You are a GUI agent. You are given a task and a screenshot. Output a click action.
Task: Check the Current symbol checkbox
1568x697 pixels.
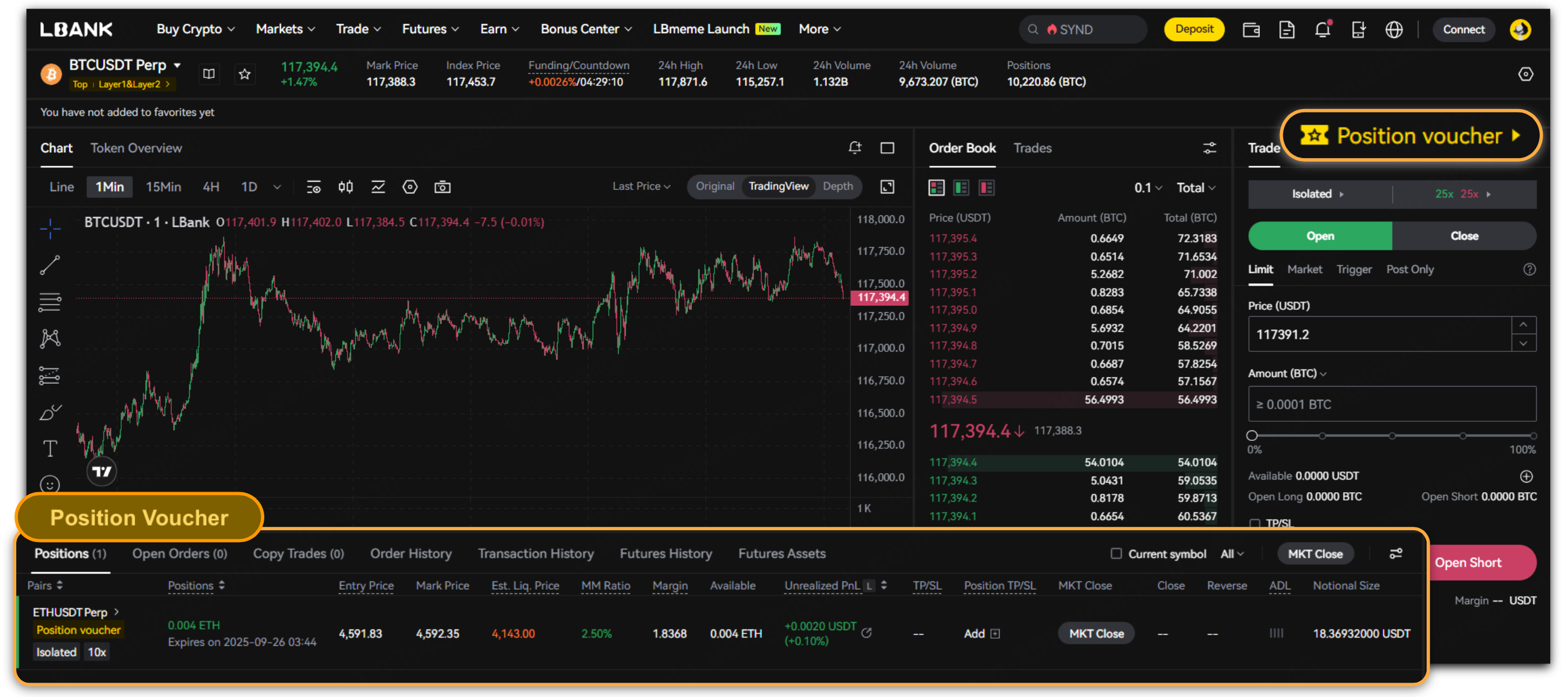[1116, 553]
